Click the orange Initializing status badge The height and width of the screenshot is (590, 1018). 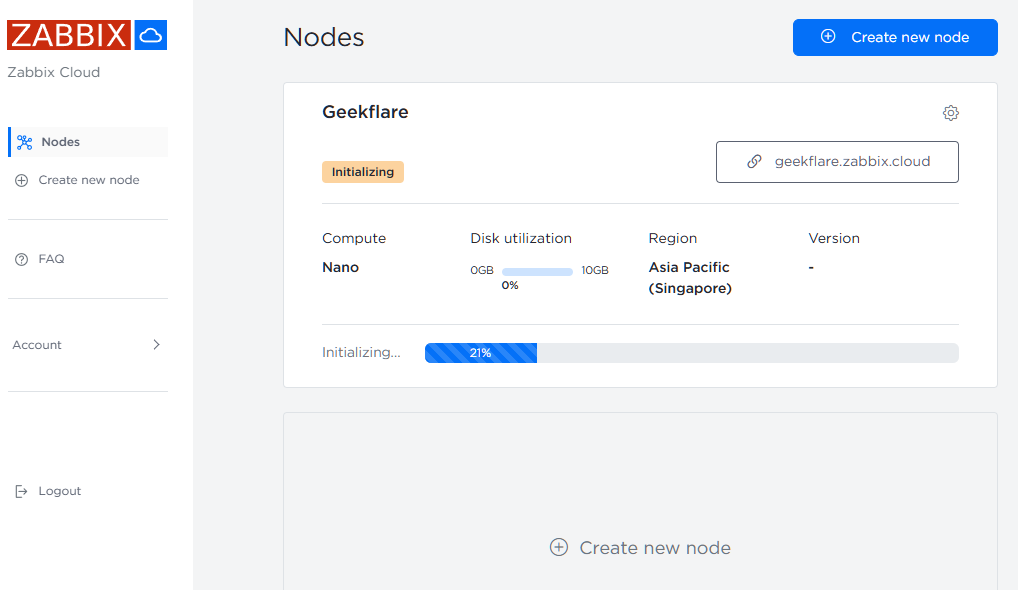click(362, 172)
